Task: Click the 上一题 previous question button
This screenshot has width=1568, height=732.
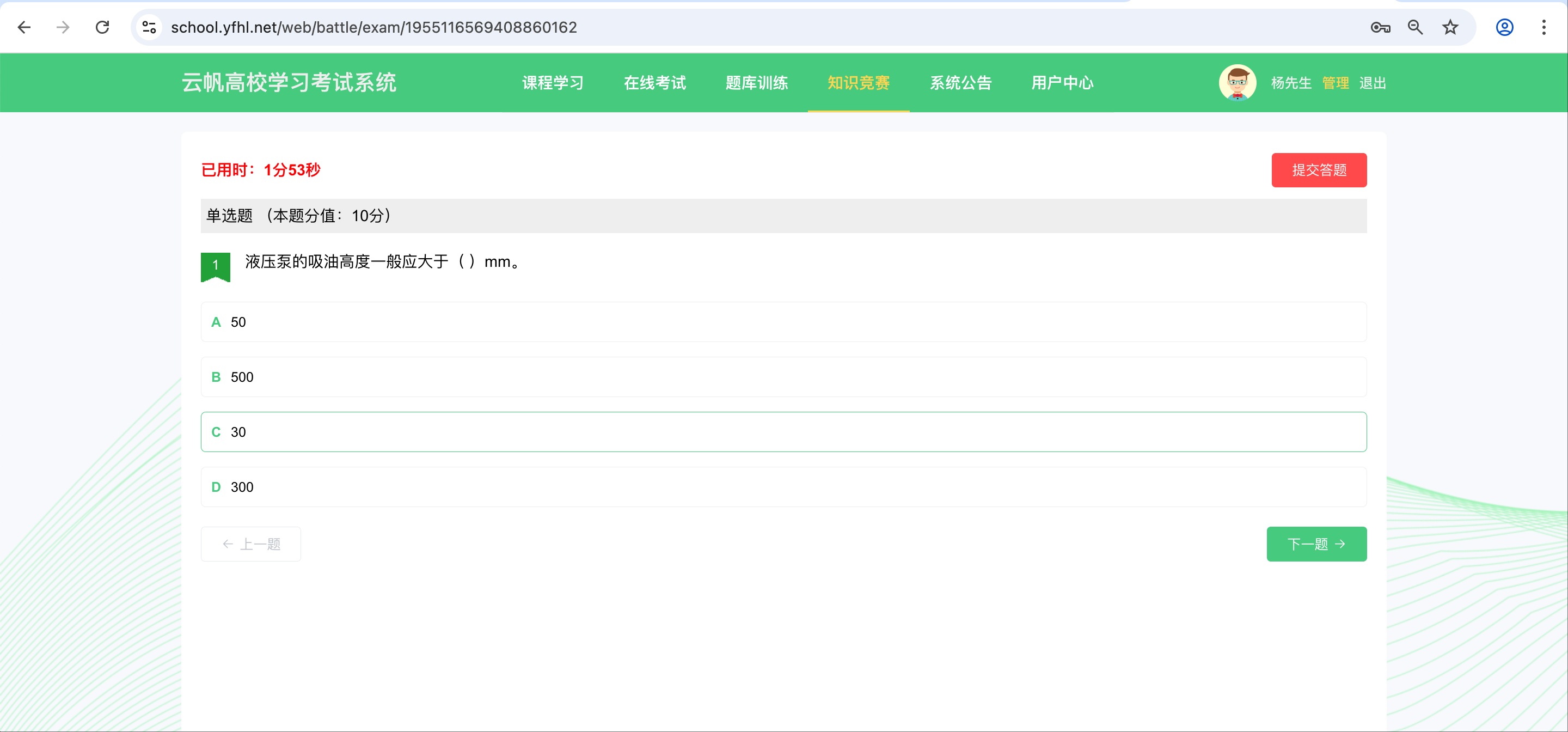Action: [x=251, y=544]
